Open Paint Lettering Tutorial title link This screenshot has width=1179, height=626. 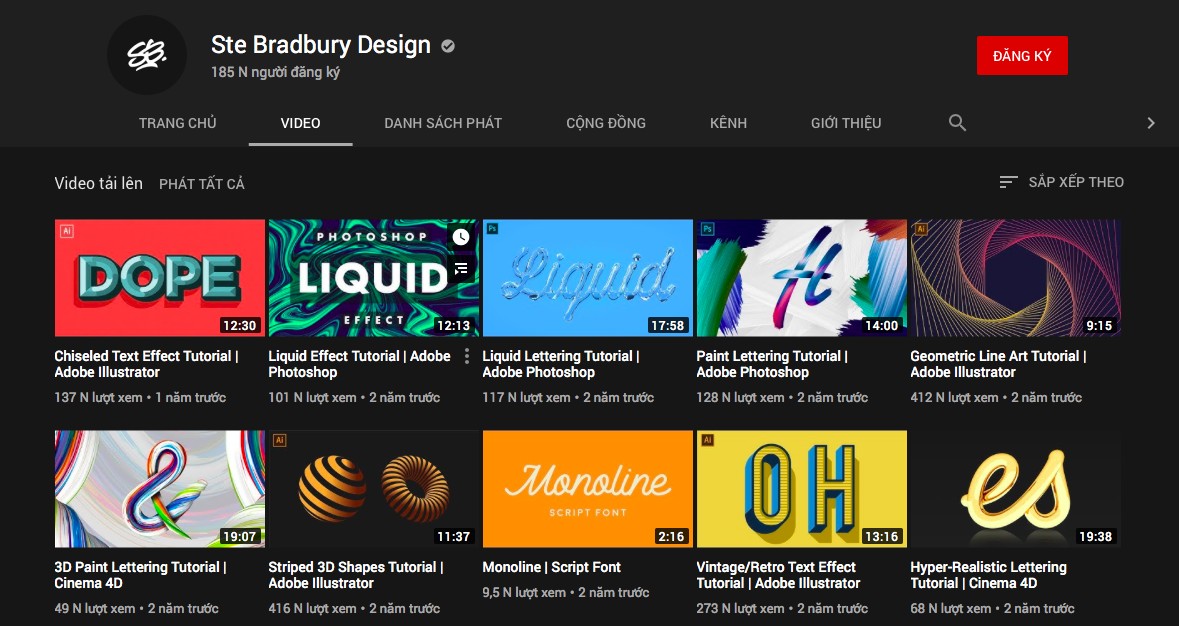click(x=772, y=364)
